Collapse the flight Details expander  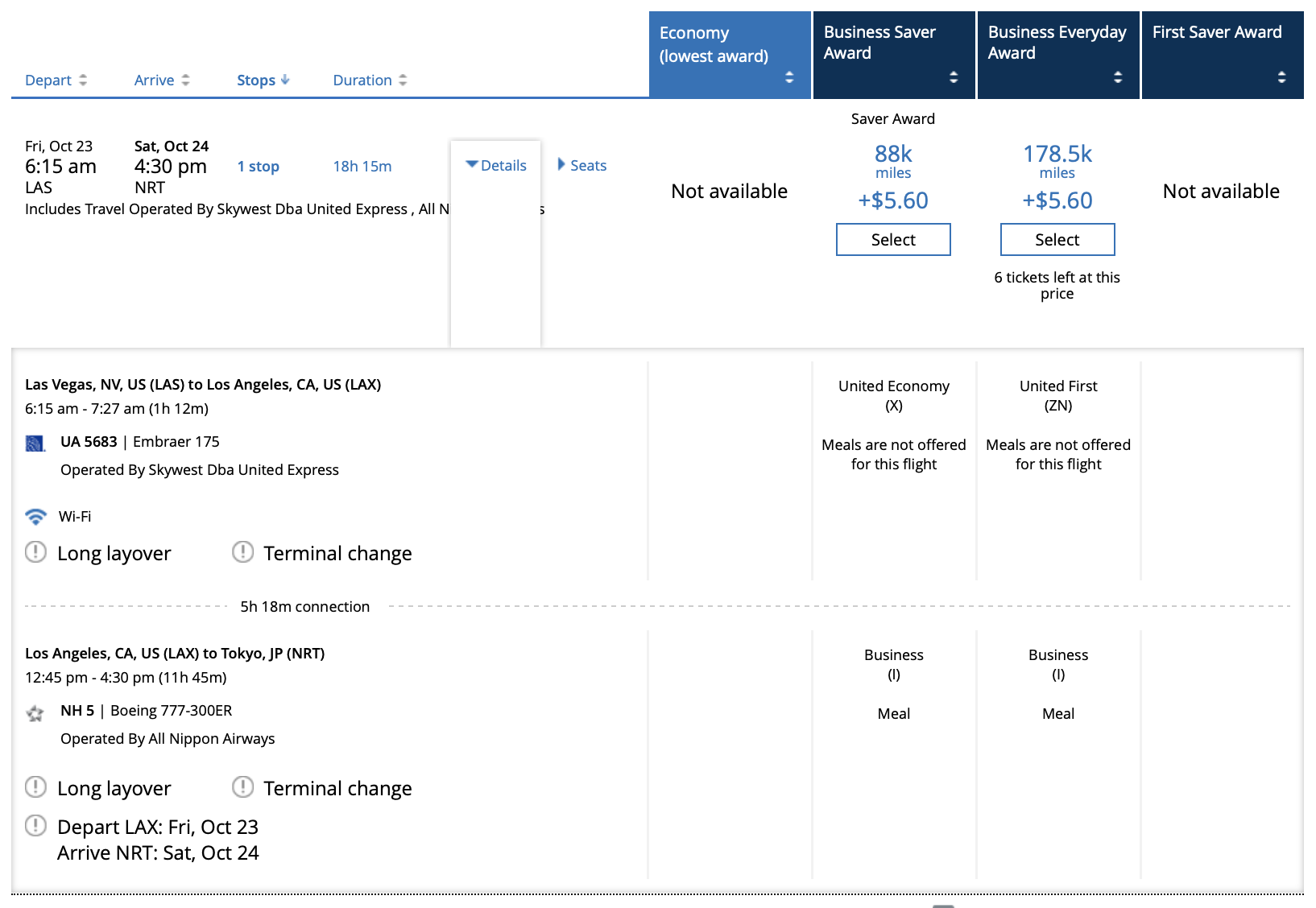click(x=496, y=165)
